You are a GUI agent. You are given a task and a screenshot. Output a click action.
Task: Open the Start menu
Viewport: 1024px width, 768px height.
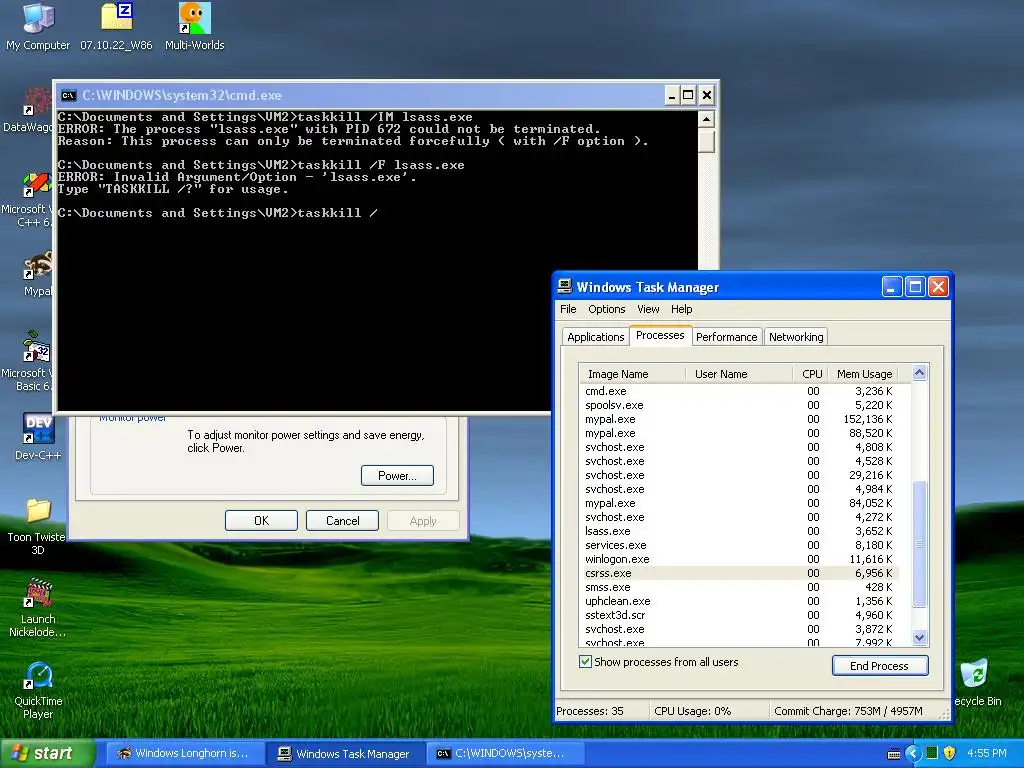click(x=46, y=754)
